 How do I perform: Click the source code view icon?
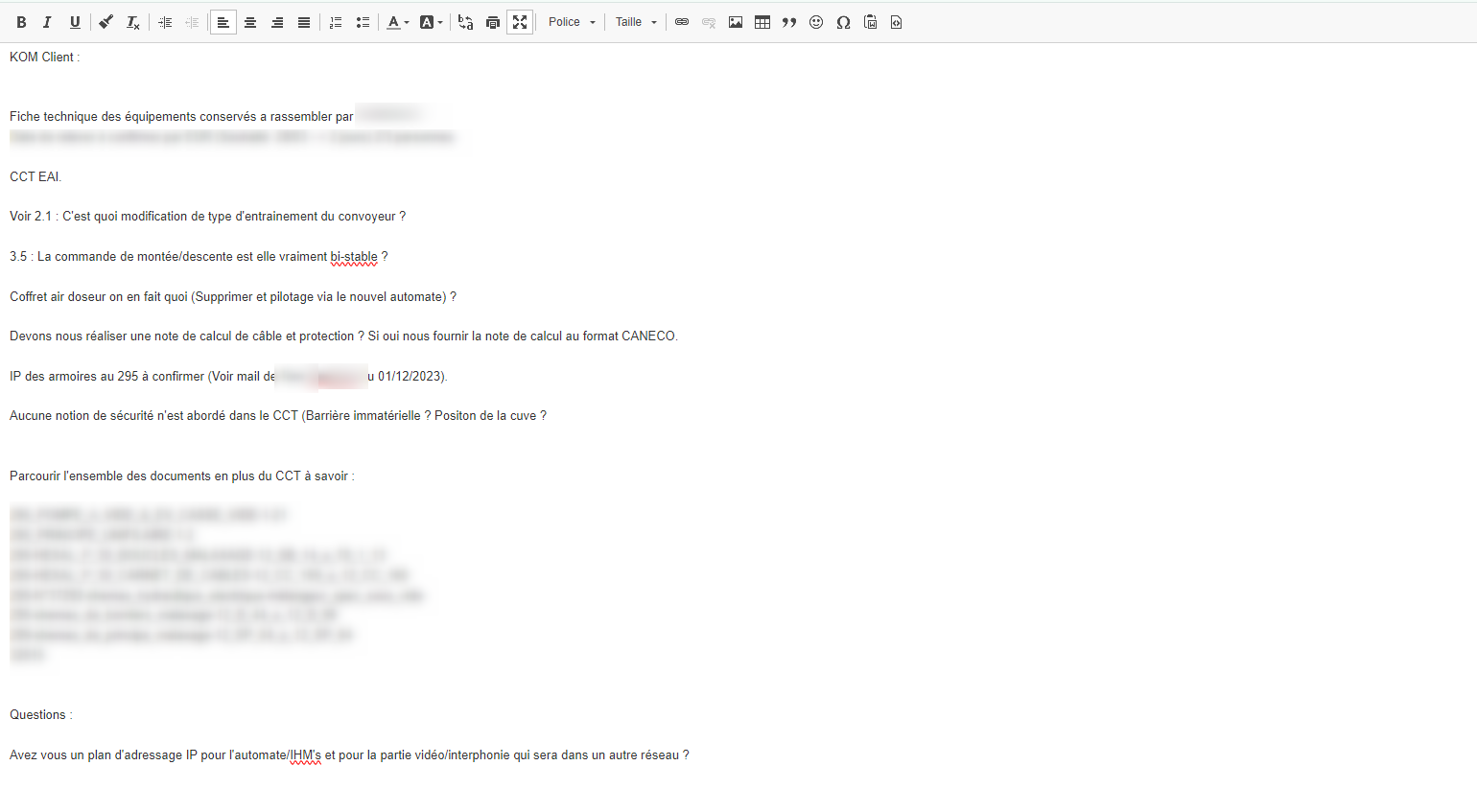(x=897, y=22)
